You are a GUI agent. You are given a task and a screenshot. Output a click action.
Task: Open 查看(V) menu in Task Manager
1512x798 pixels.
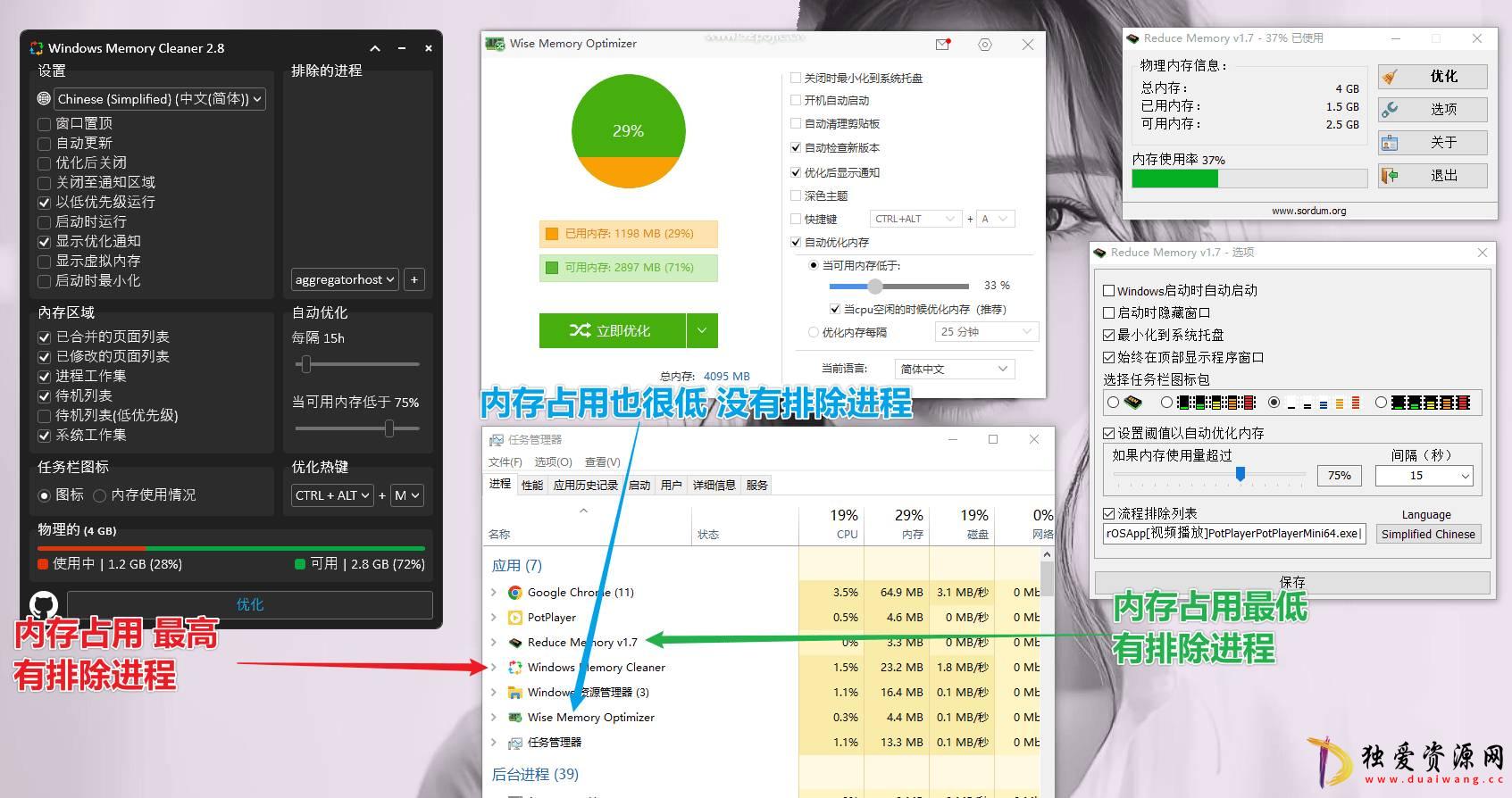(x=603, y=462)
